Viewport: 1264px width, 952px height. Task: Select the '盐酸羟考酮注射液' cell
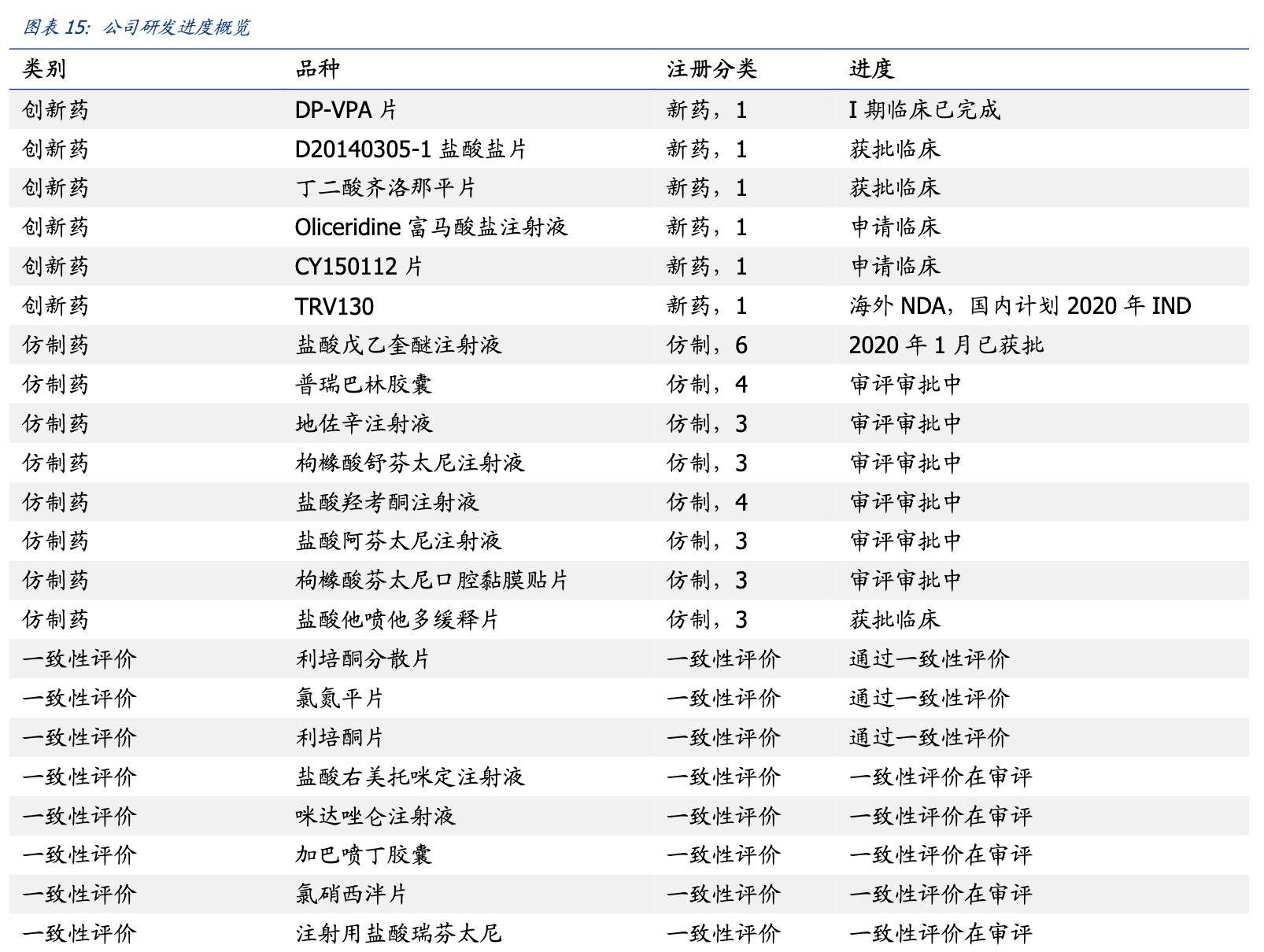tap(387, 502)
